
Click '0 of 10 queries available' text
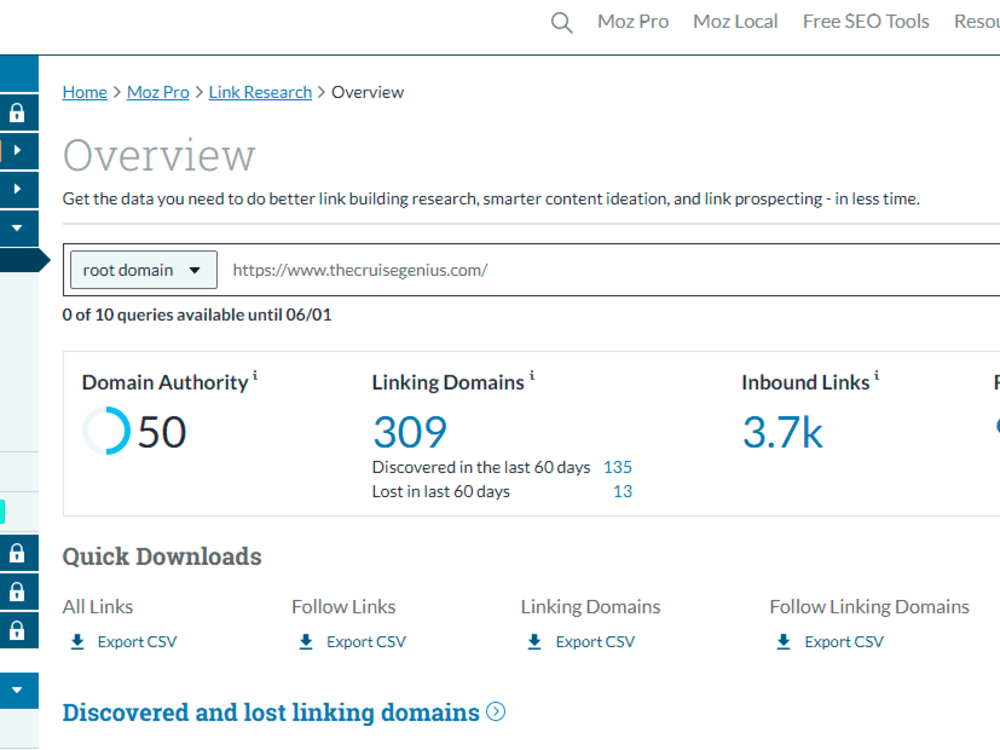tap(197, 315)
